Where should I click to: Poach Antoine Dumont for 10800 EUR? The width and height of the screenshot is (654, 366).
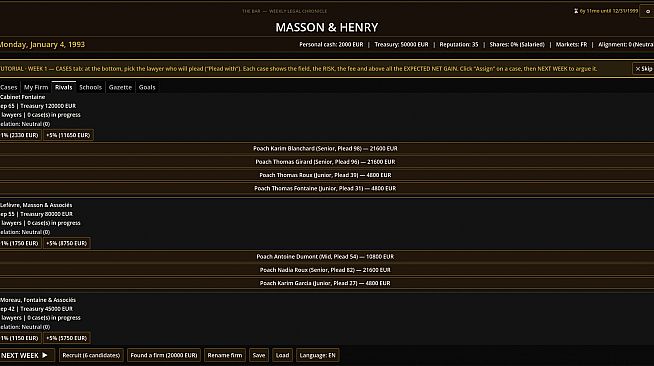click(x=327, y=256)
